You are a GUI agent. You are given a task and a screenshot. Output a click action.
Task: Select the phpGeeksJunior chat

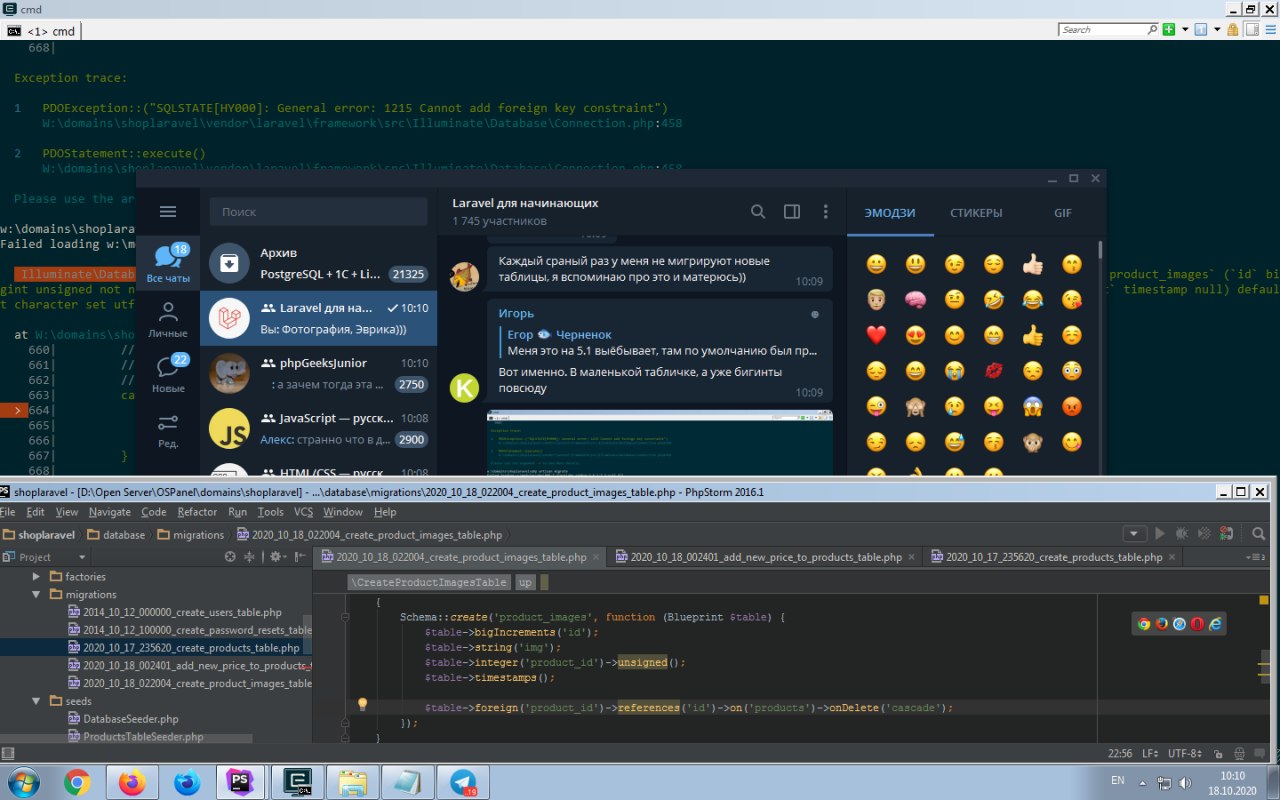pyautogui.click(x=318, y=373)
